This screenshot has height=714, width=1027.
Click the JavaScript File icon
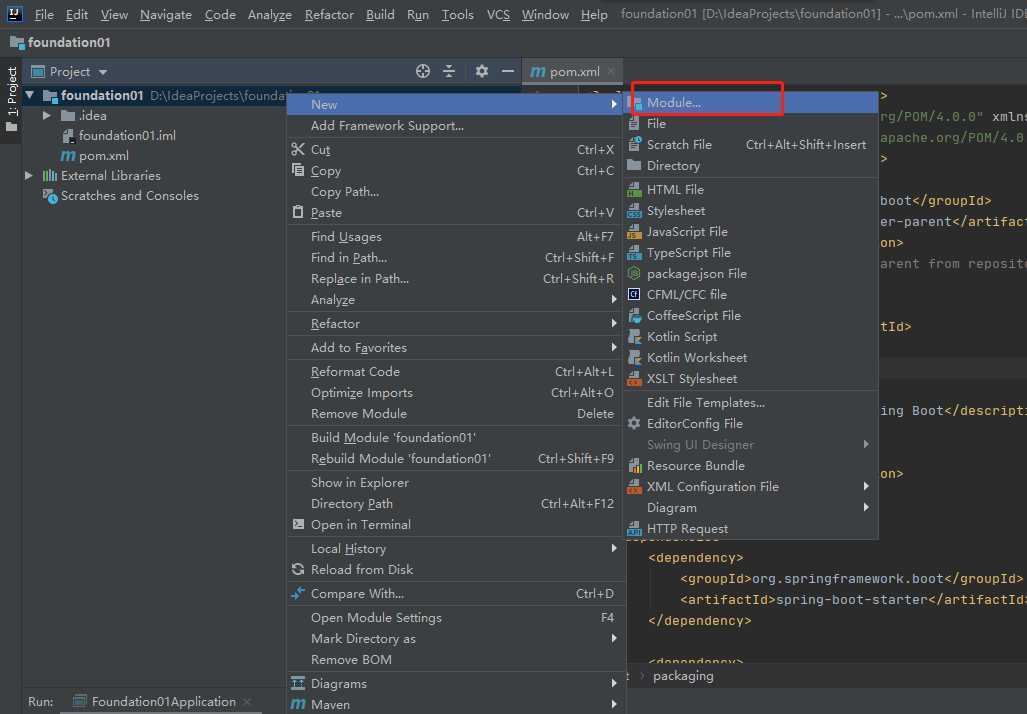coord(634,231)
